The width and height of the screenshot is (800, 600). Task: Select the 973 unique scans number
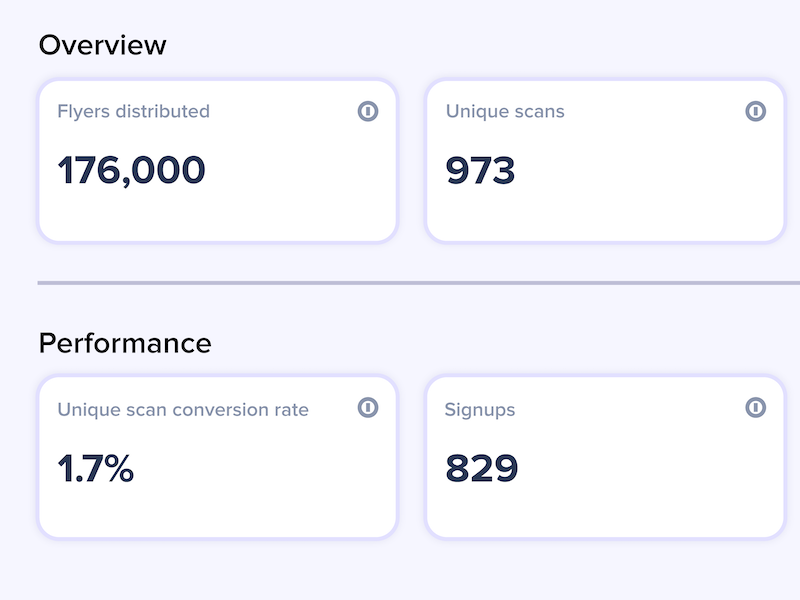[480, 170]
